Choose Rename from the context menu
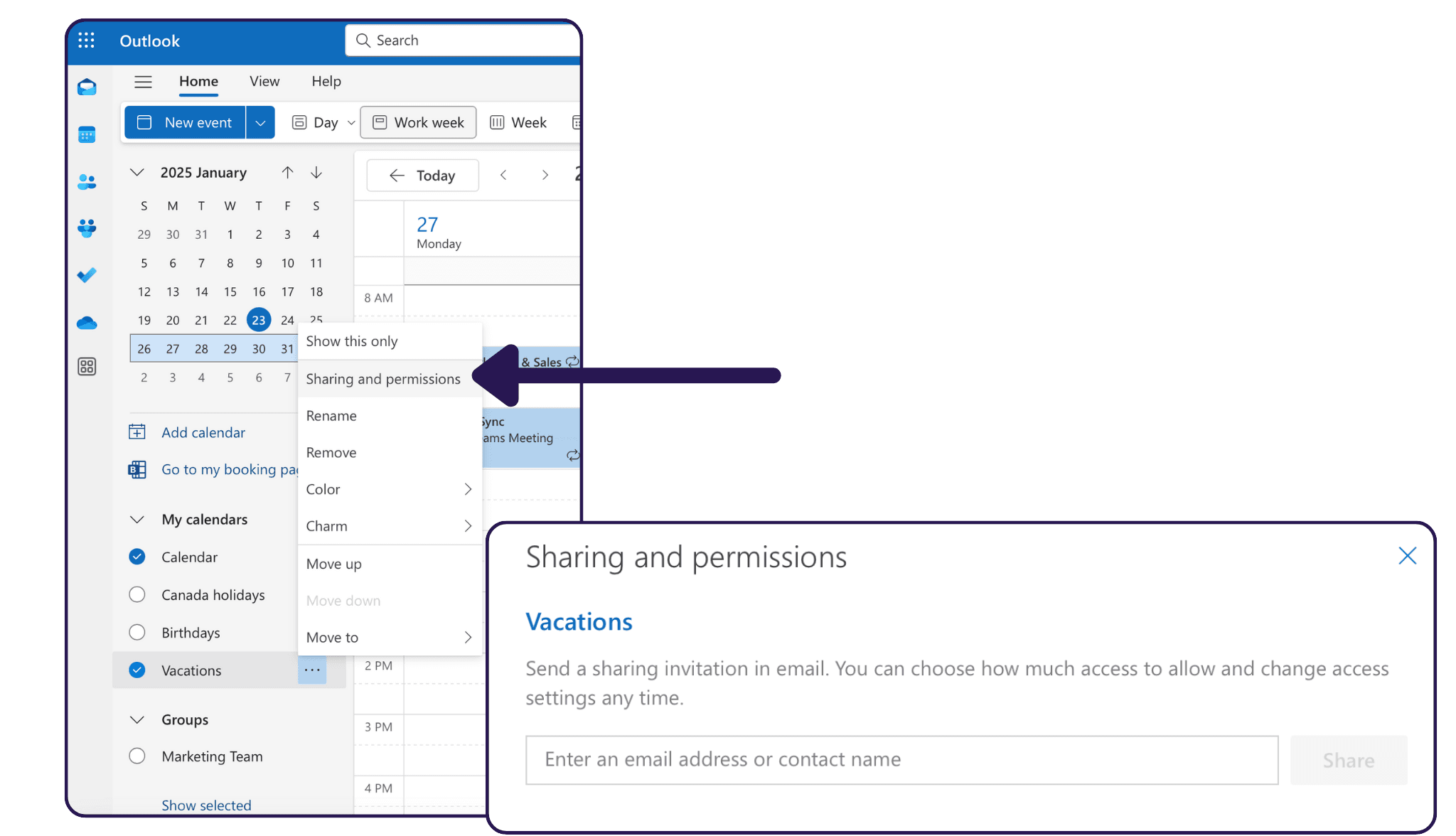Image resolution: width=1456 pixels, height=836 pixels. tap(390, 416)
